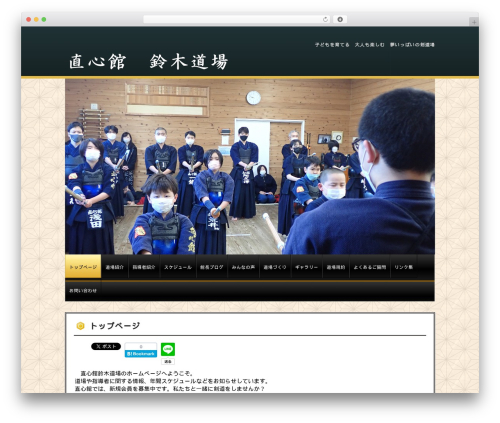Open the みんなの声 menu item
Screen dimensions: 500x423
click(x=243, y=267)
